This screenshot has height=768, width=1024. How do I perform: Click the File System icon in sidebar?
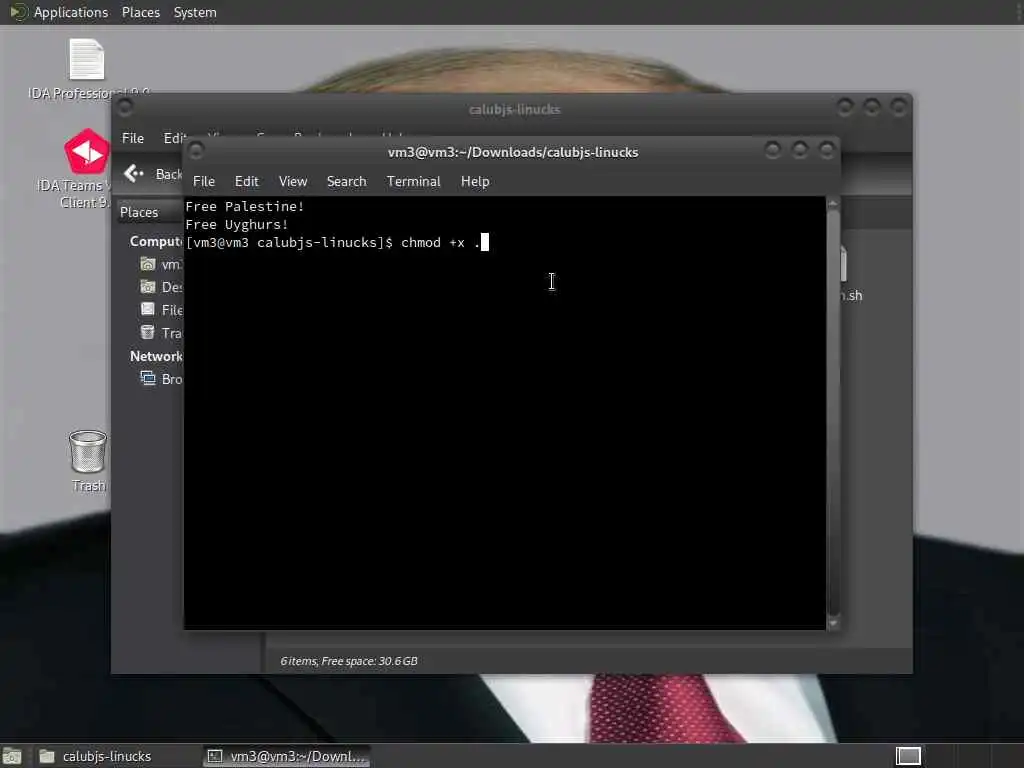point(148,310)
